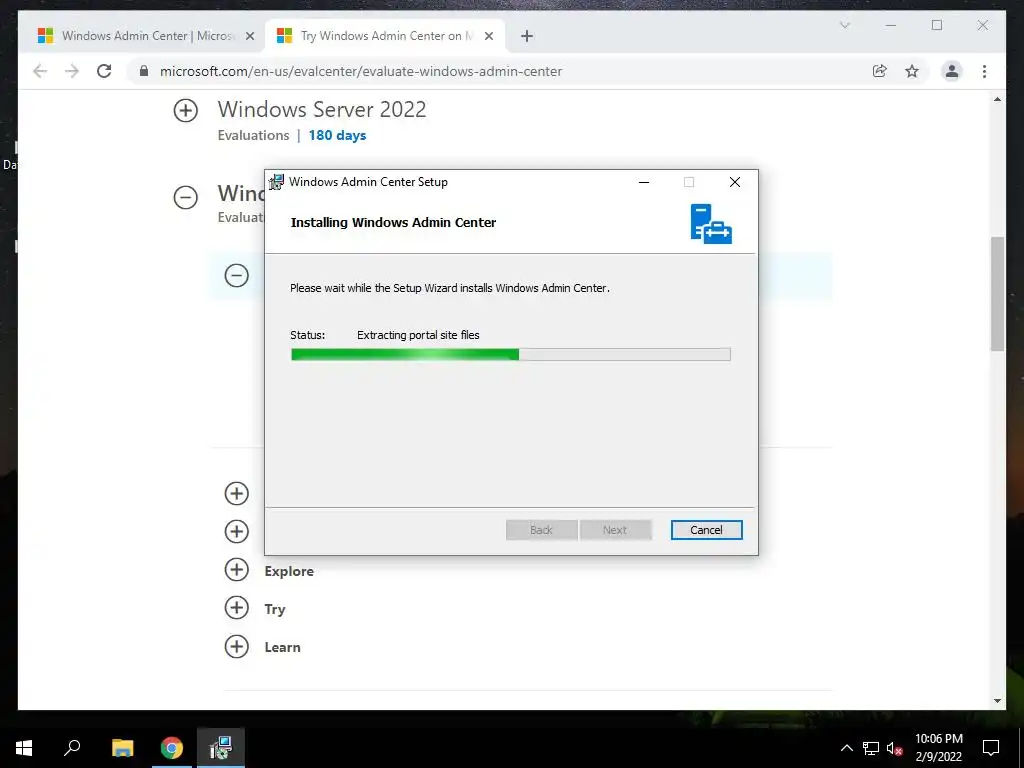The image size is (1024, 768).
Task: Open the Windows Start menu
Action: [x=24, y=748]
